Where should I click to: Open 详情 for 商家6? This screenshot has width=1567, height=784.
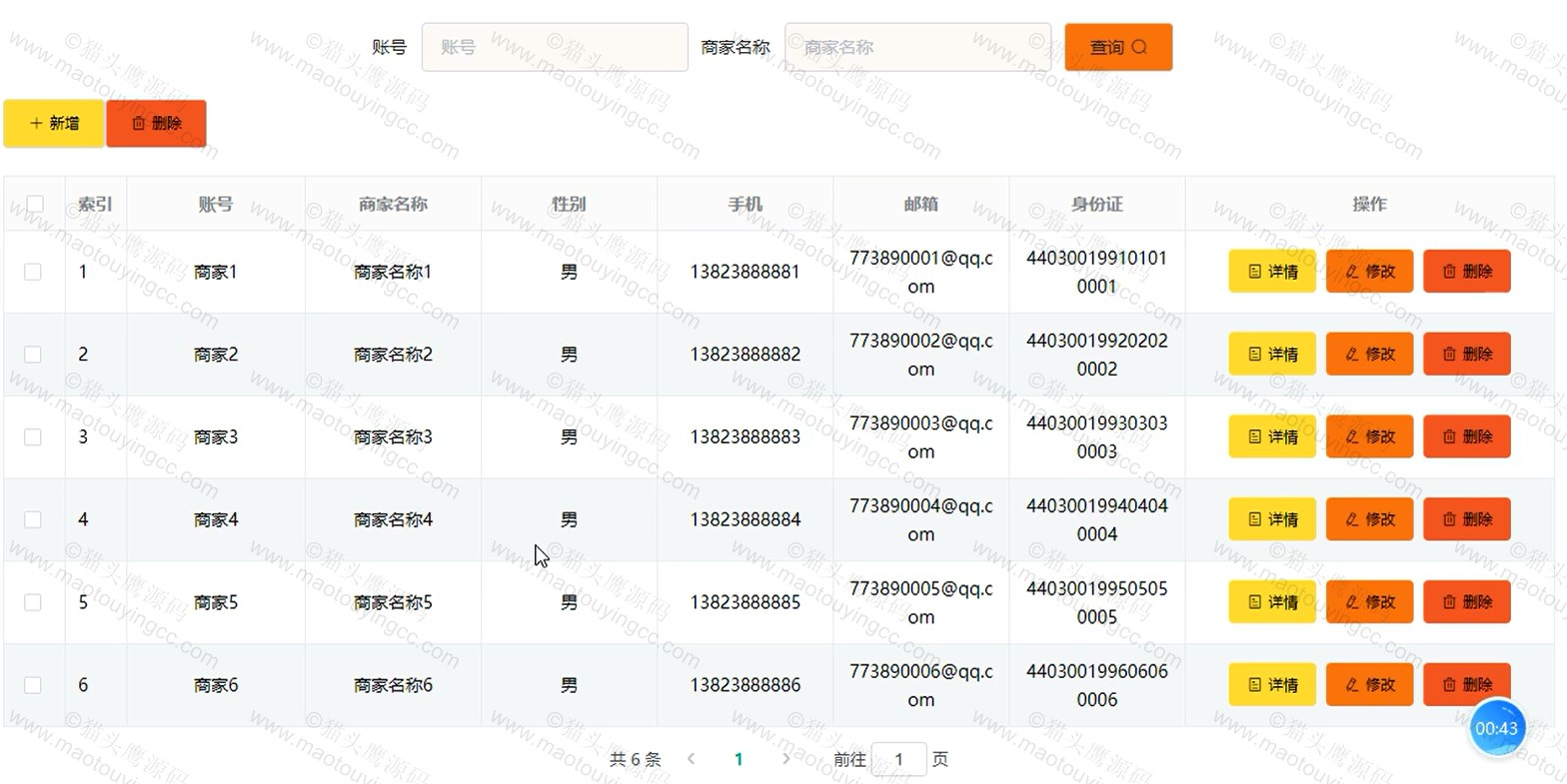(x=1272, y=685)
